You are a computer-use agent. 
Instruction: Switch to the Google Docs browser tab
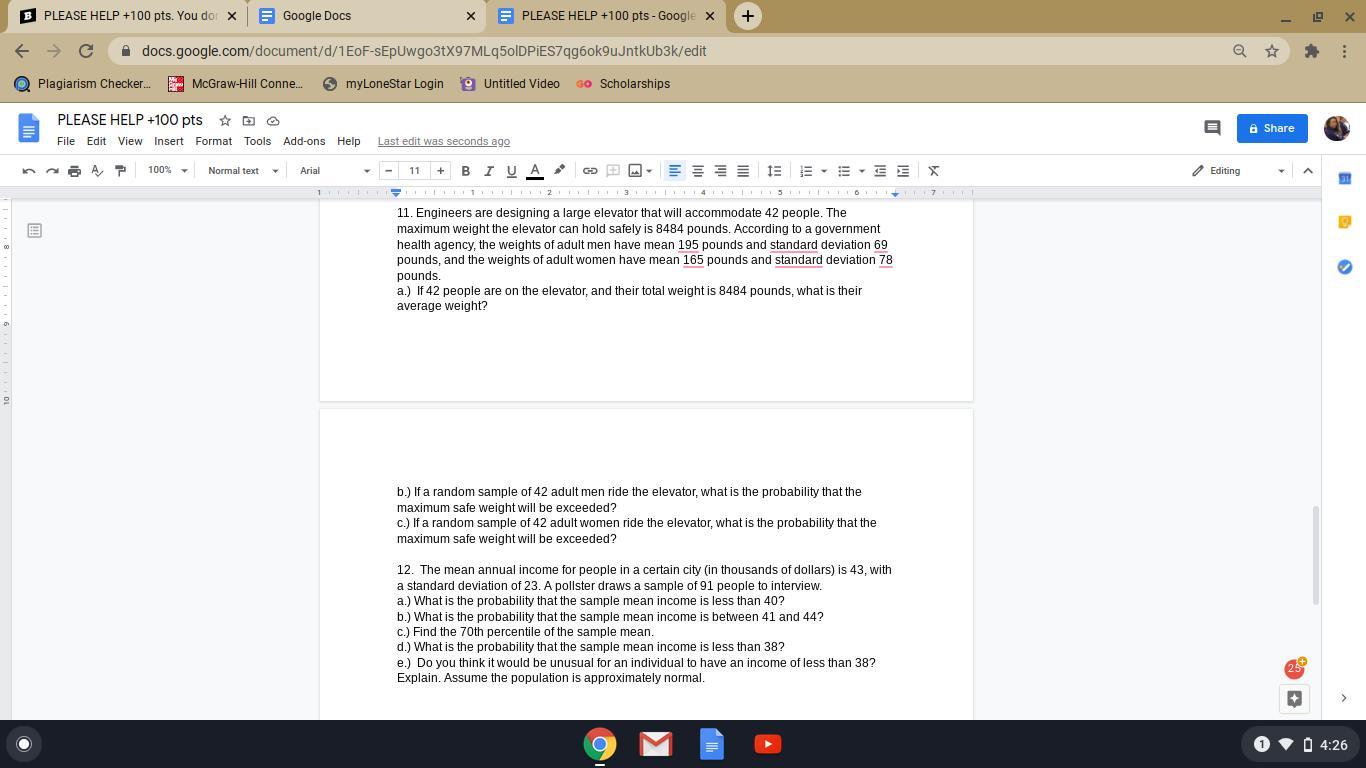click(364, 16)
